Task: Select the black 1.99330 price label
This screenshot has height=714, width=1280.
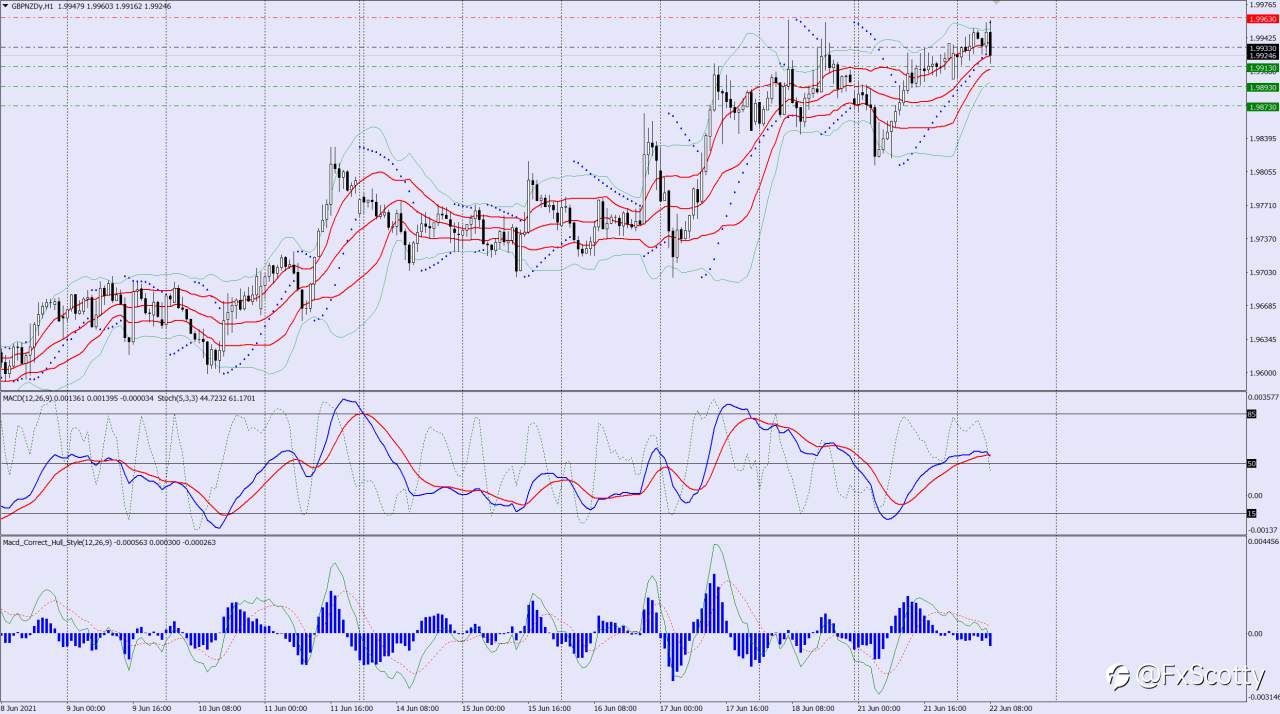Action: [1263, 47]
